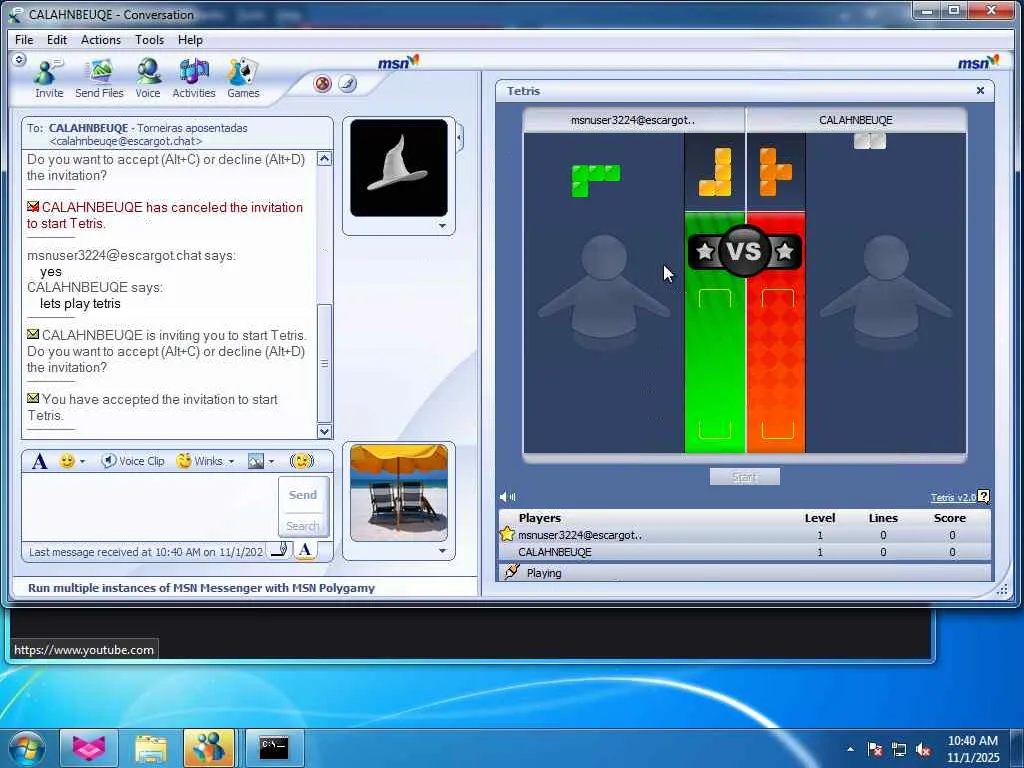Open the Help menu

click(x=190, y=40)
